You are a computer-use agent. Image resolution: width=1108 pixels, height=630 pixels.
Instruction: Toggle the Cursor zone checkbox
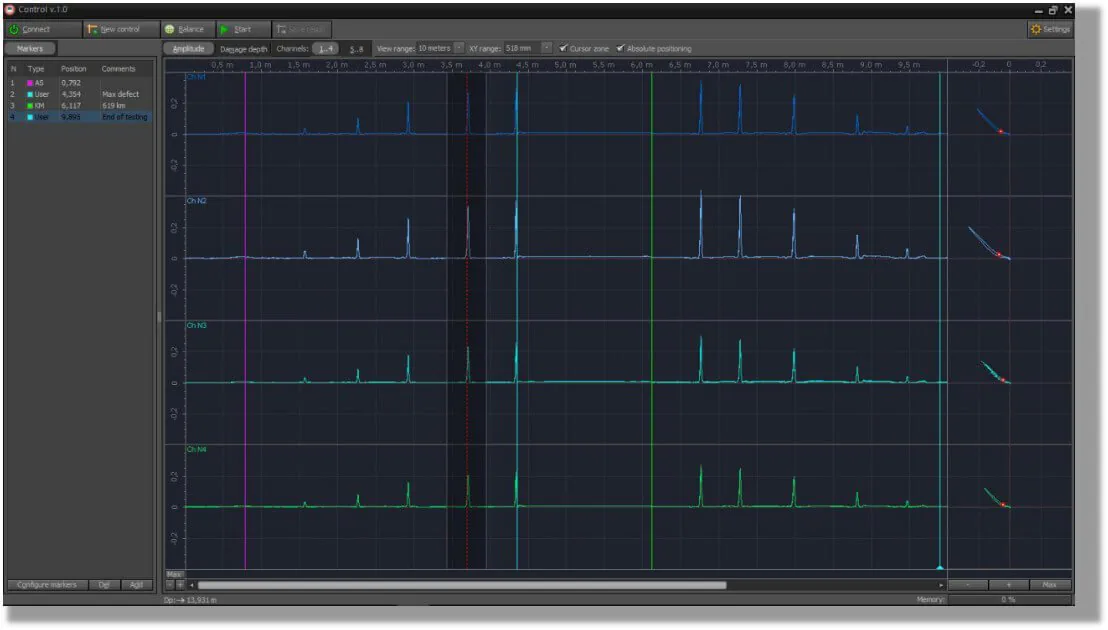(x=563, y=48)
